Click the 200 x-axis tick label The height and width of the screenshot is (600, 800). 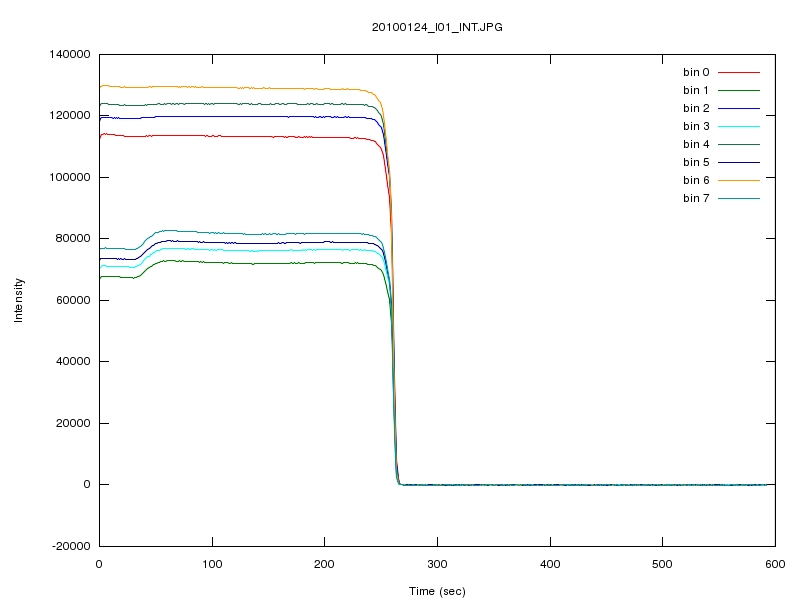[x=324, y=564]
